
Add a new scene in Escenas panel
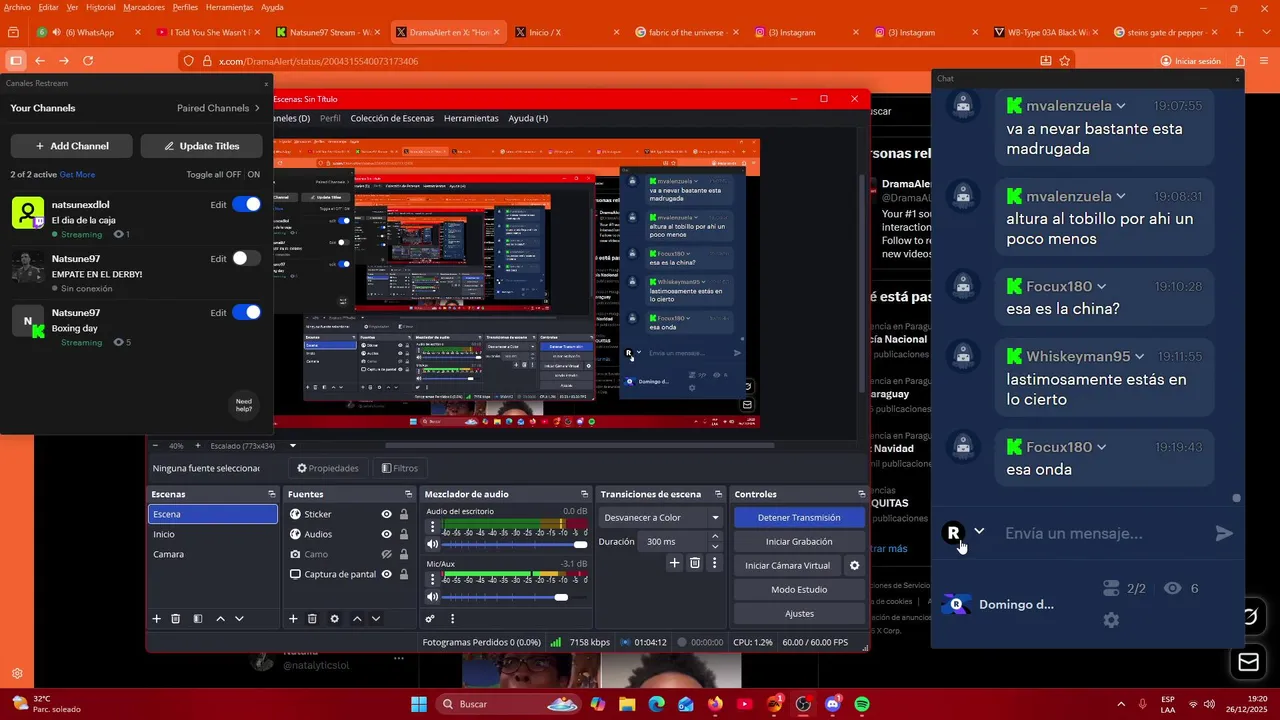click(x=156, y=619)
